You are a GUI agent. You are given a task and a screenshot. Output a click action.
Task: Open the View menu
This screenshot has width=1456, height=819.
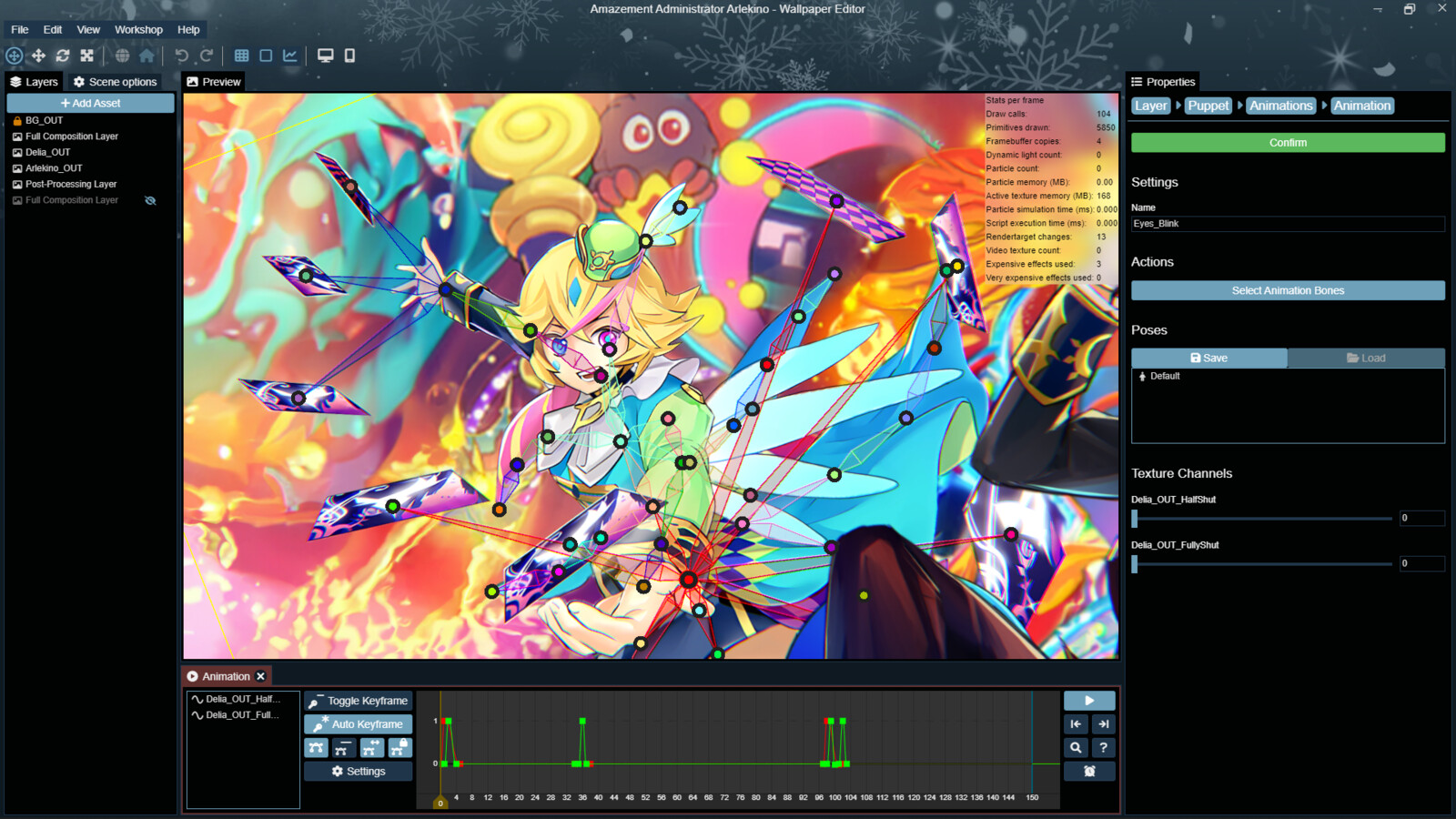(88, 29)
